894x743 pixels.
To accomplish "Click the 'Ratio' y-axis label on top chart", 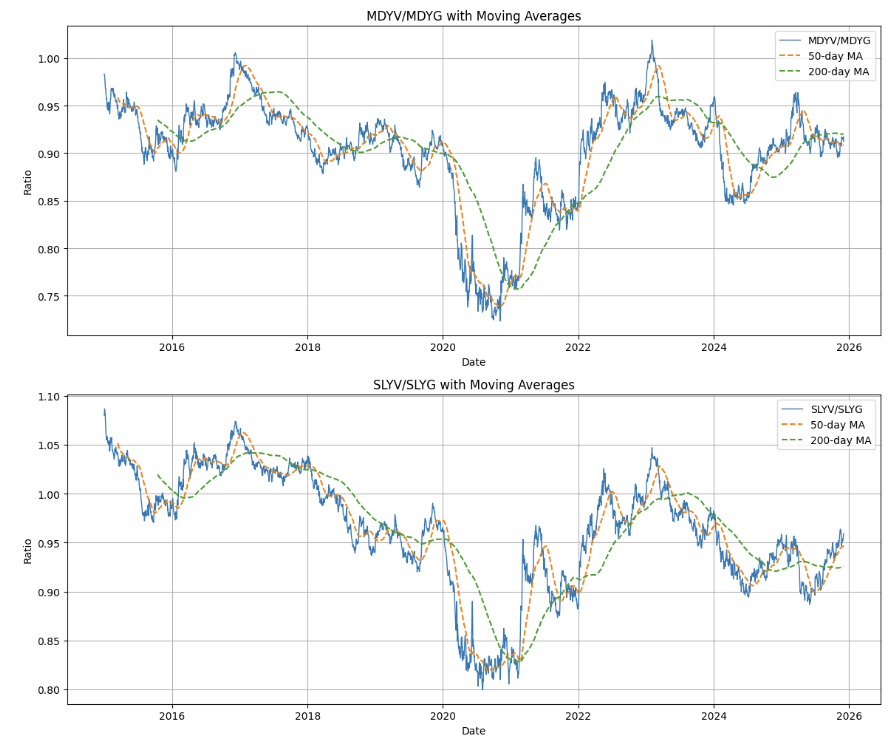I will (28, 181).
